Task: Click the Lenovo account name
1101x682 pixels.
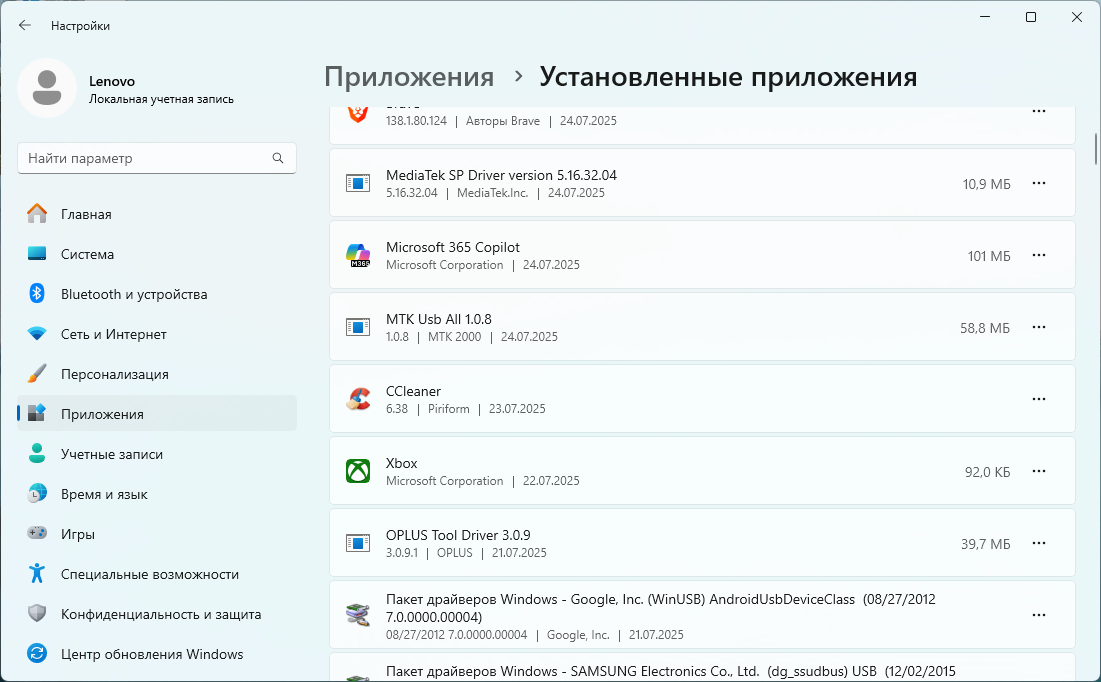Action: [112, 81]
